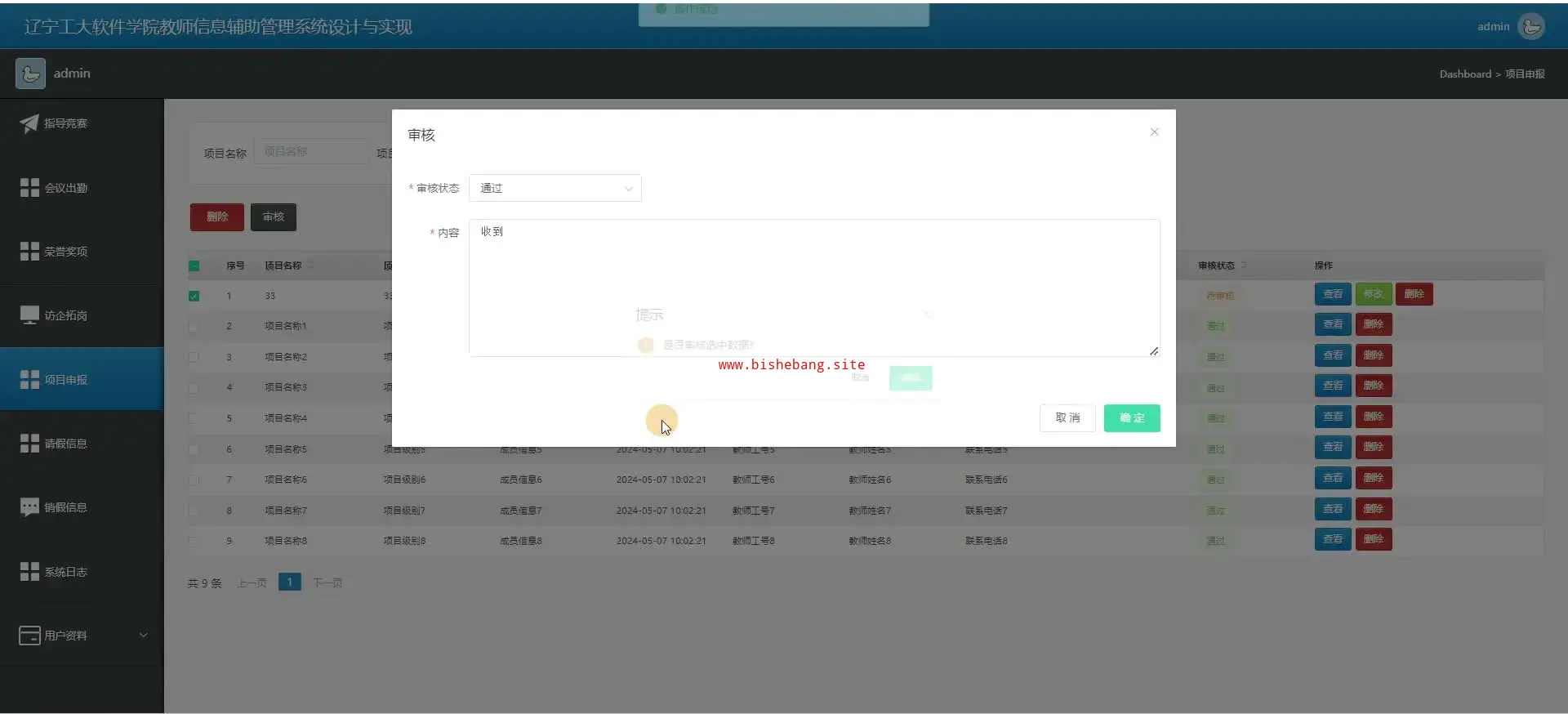
Task: View the 项目名称3 row details
Action: pos(1333,386)
